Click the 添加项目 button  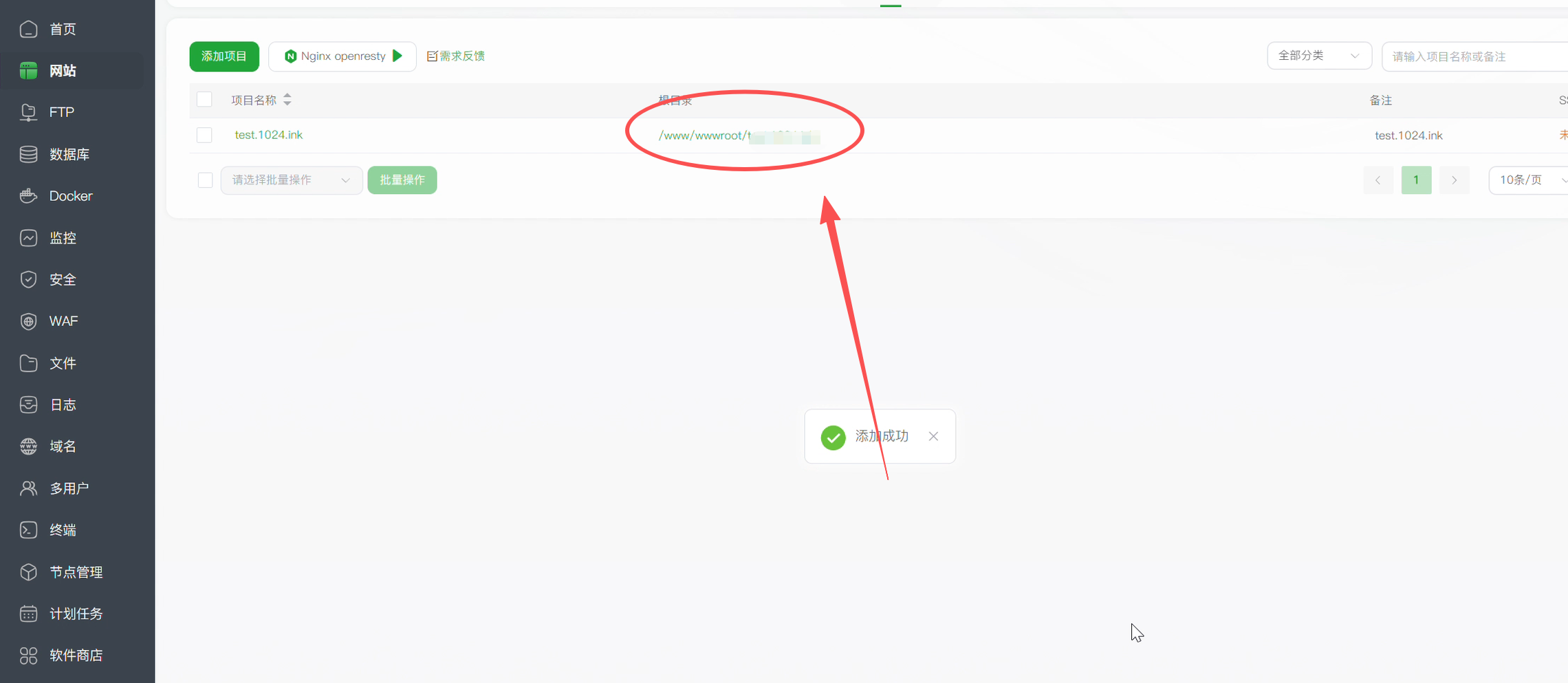[x=224, y=56]
